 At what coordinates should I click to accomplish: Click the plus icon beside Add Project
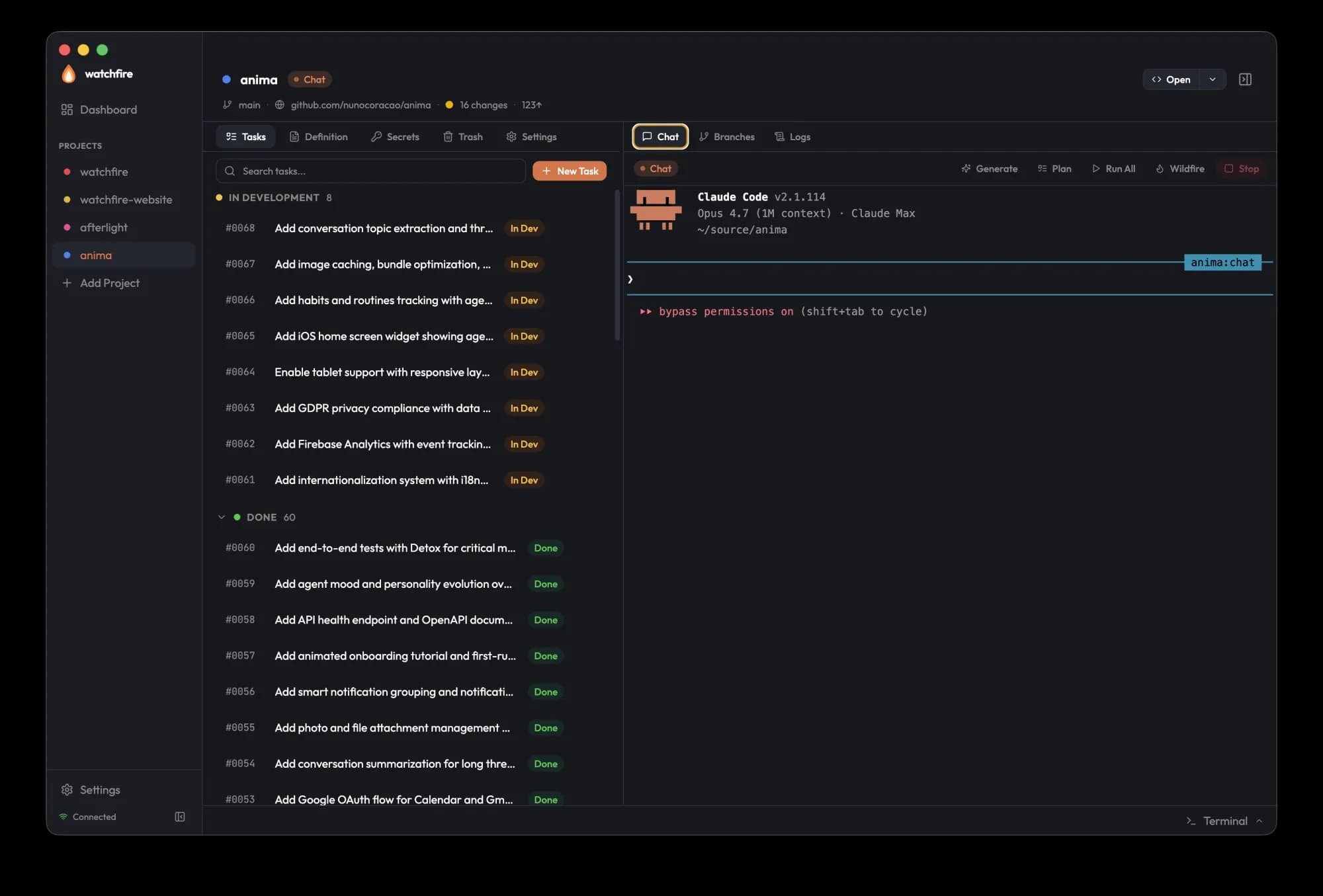click(x=67, y=283)
